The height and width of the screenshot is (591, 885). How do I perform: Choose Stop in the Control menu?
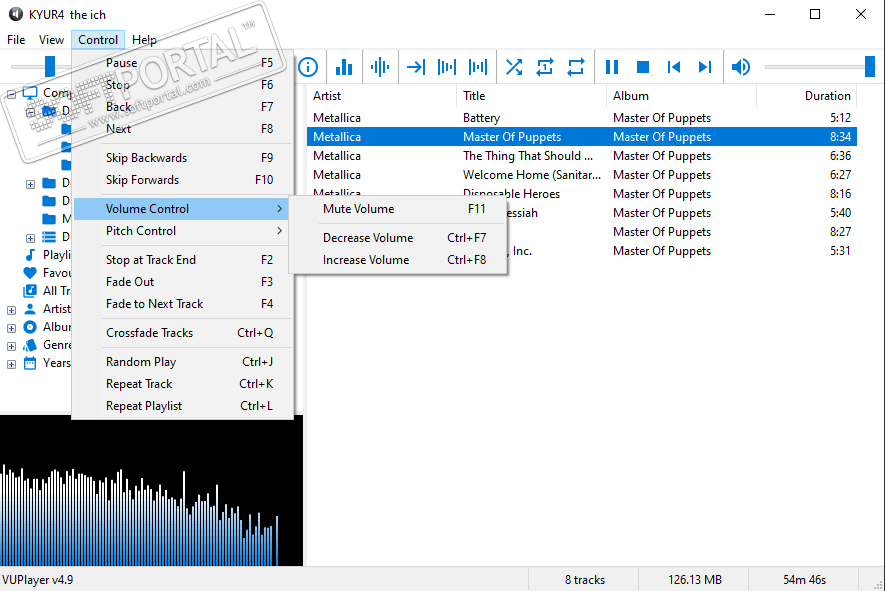183,85
